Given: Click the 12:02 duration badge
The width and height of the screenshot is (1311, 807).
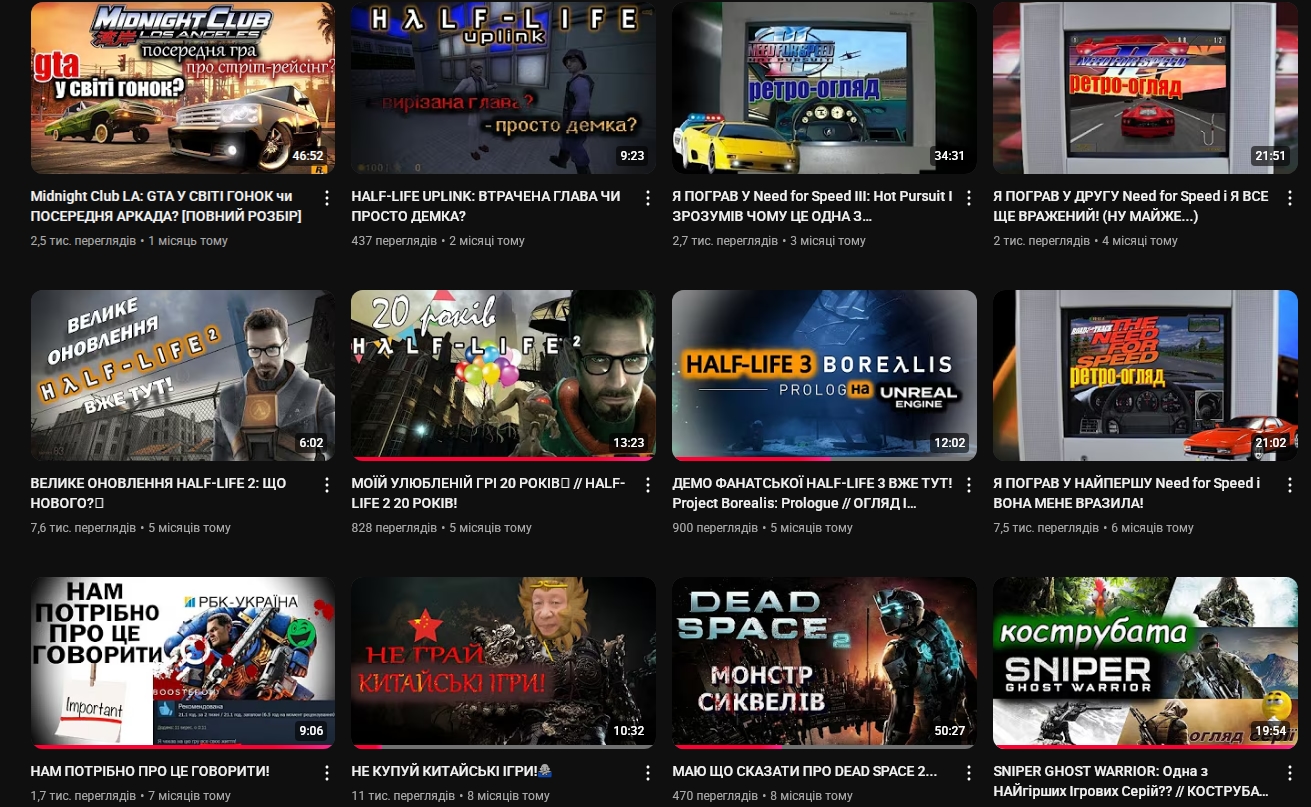Looking at the screenshot, I should coord(950,443).
